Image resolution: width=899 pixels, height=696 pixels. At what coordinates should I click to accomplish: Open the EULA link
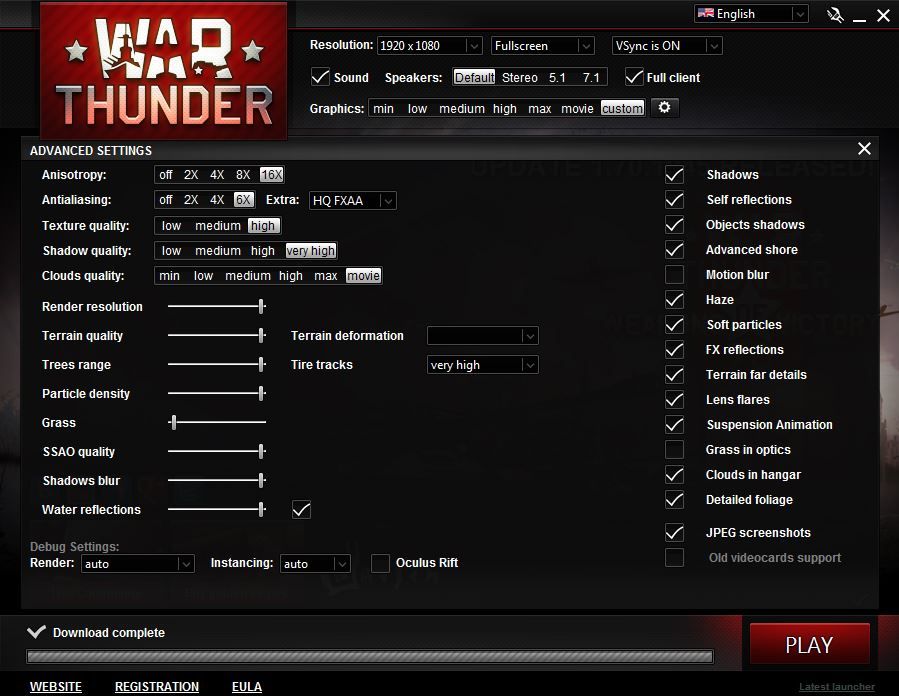(x=247, y=686)
